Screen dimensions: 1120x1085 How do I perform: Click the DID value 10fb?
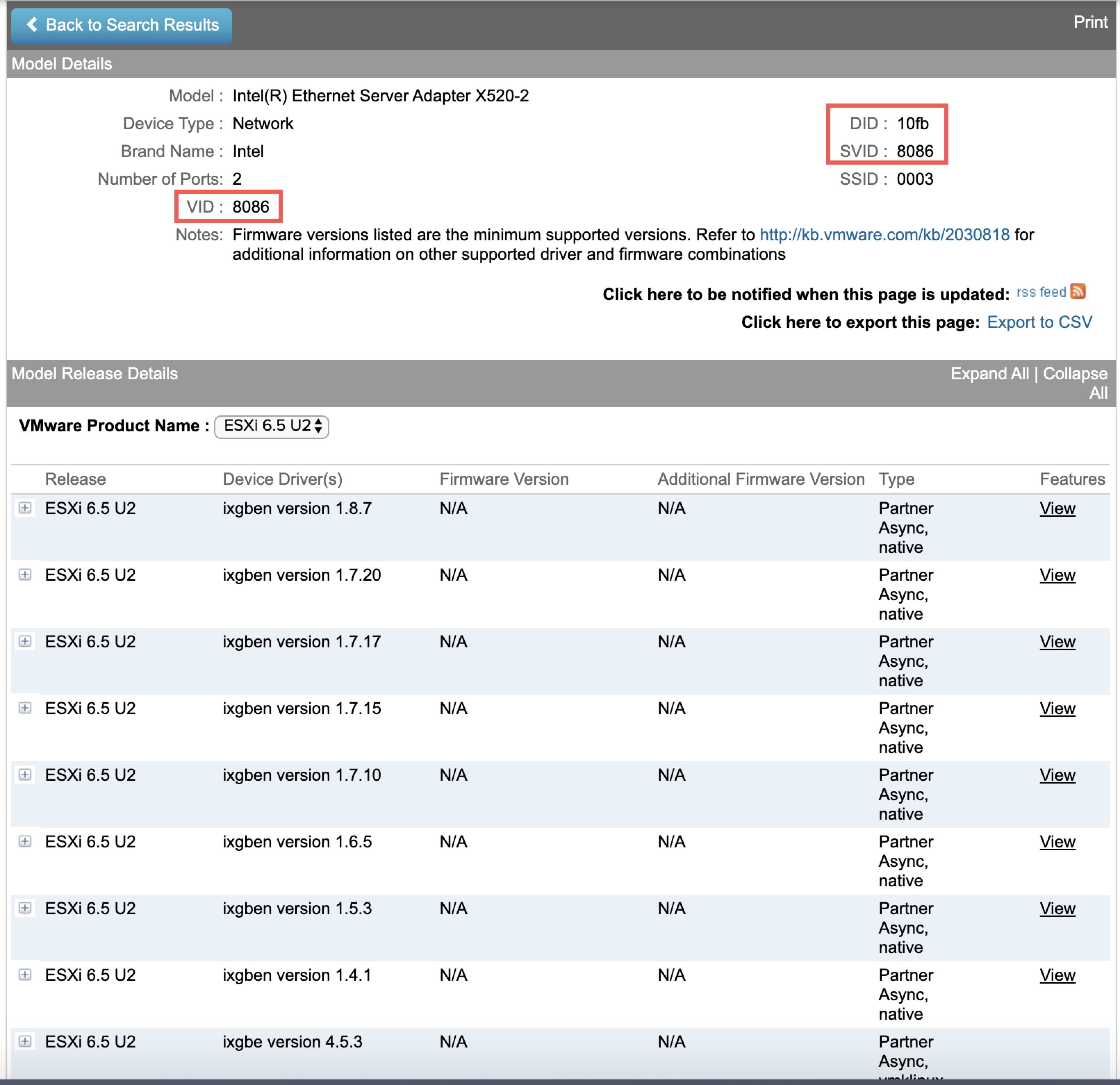[913, 123]
